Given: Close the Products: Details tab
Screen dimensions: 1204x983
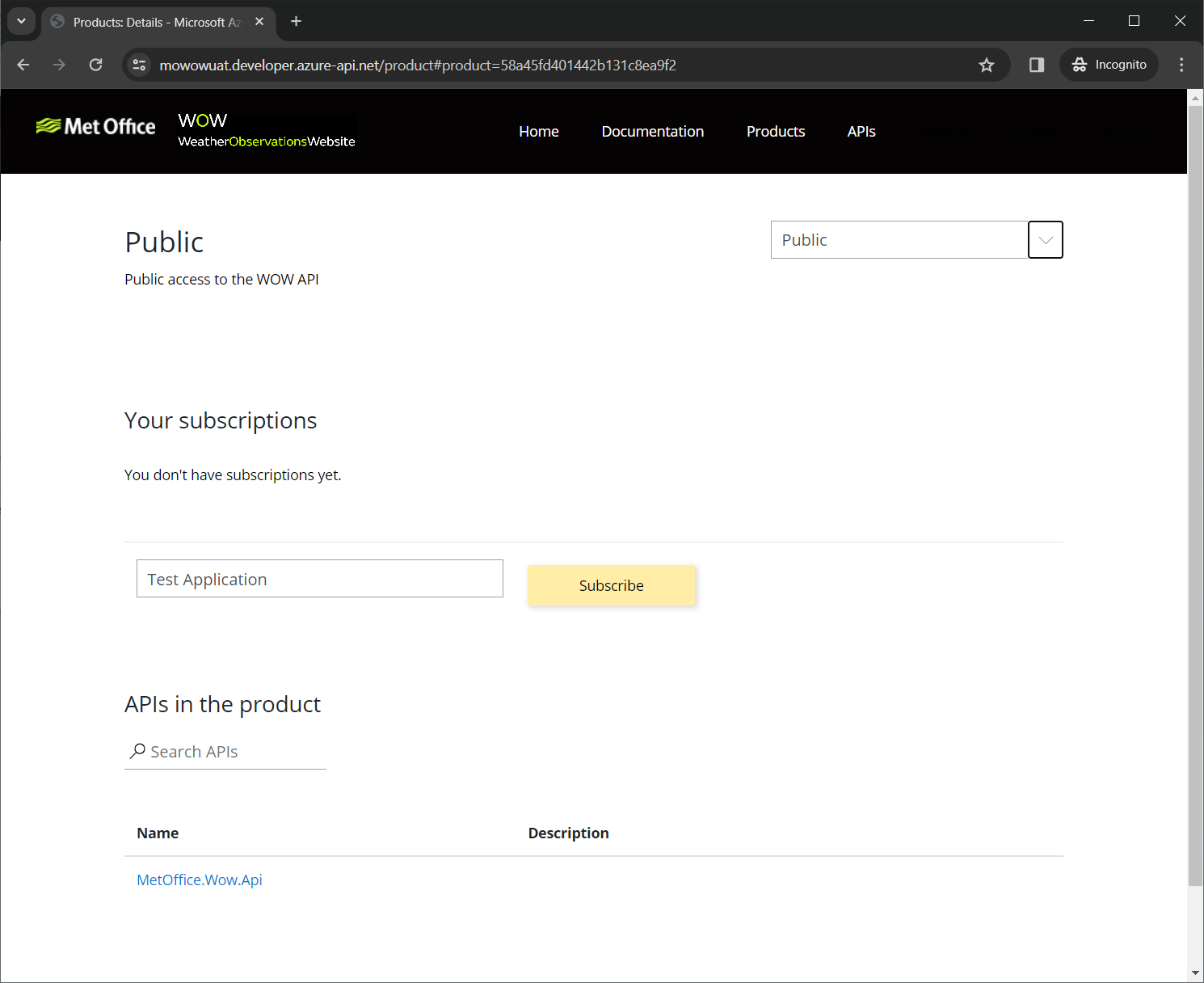Looking at the screenshot, I should point(259,22).
